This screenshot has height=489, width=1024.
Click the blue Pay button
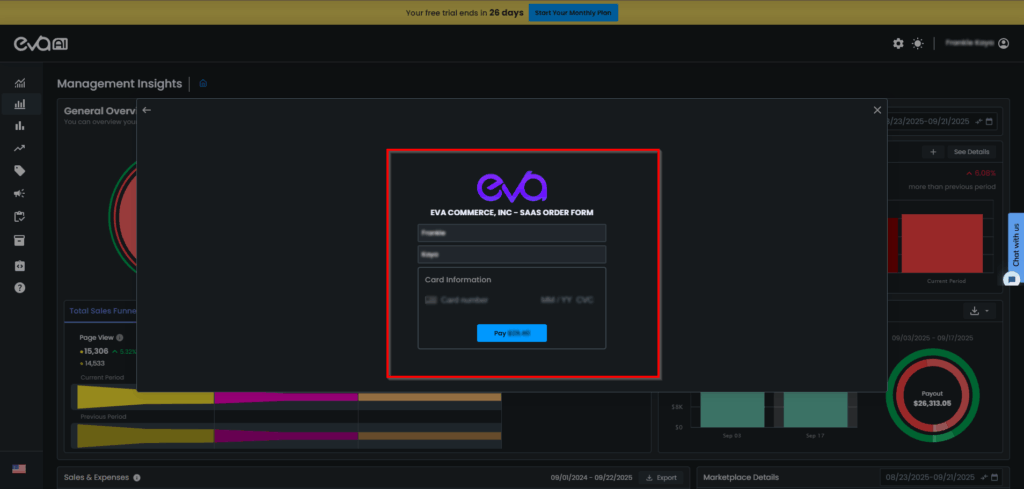512,333
